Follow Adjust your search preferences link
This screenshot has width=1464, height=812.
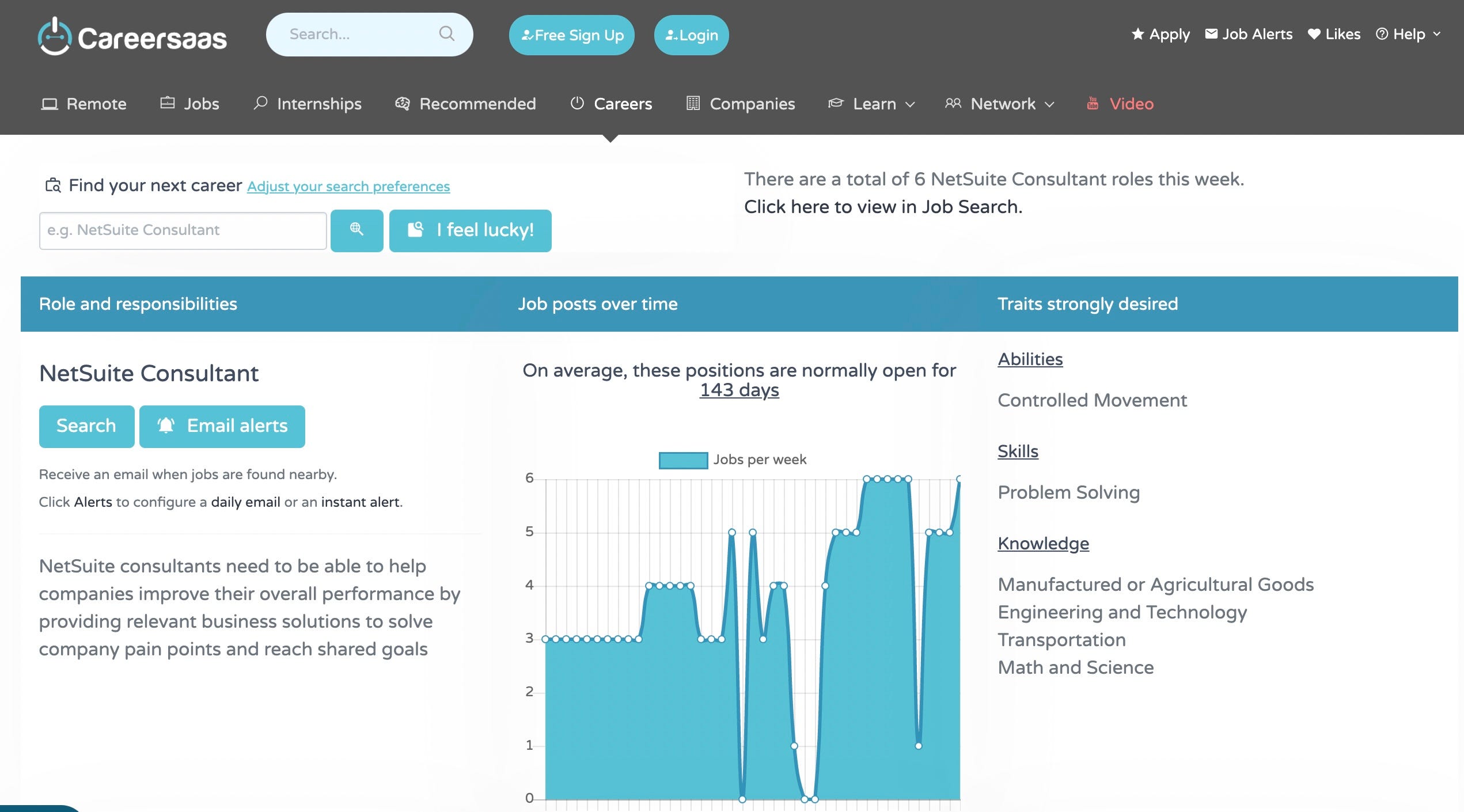pyautogui.click(x=348, y=187)
